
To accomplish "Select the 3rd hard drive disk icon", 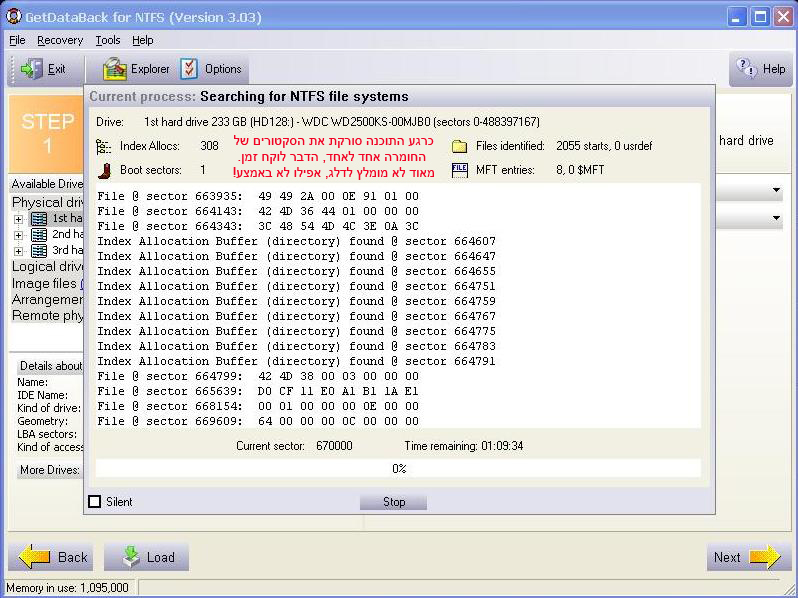I will click(x=39, y=251).
